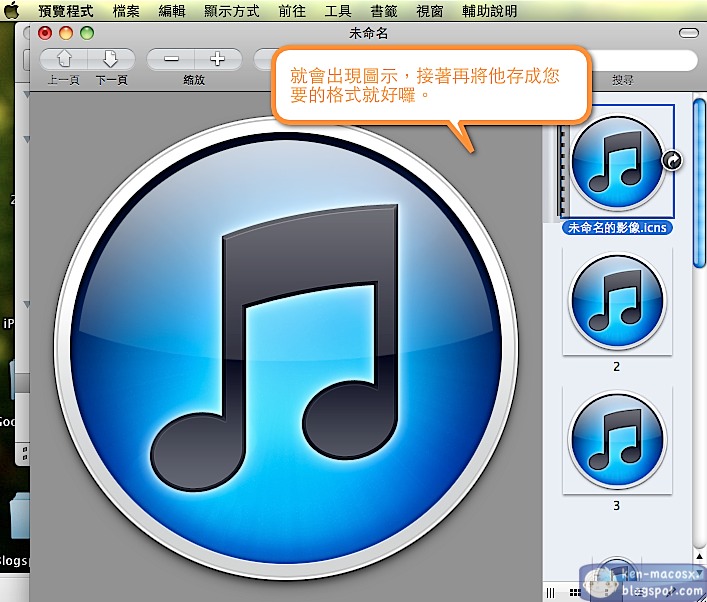Open the 輔助說明 menu
Screen dimensions: 707x602
490,11
